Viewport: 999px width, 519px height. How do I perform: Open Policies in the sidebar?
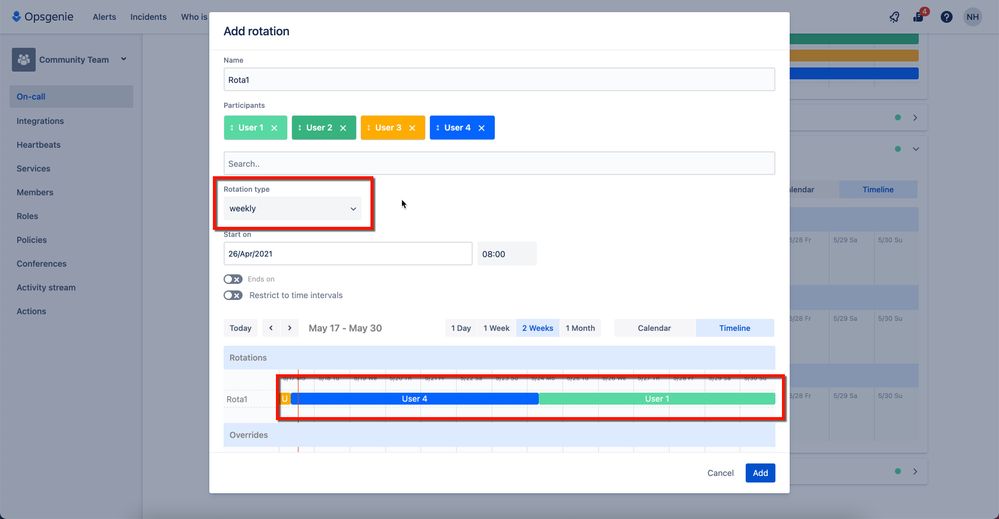[32, 240]
